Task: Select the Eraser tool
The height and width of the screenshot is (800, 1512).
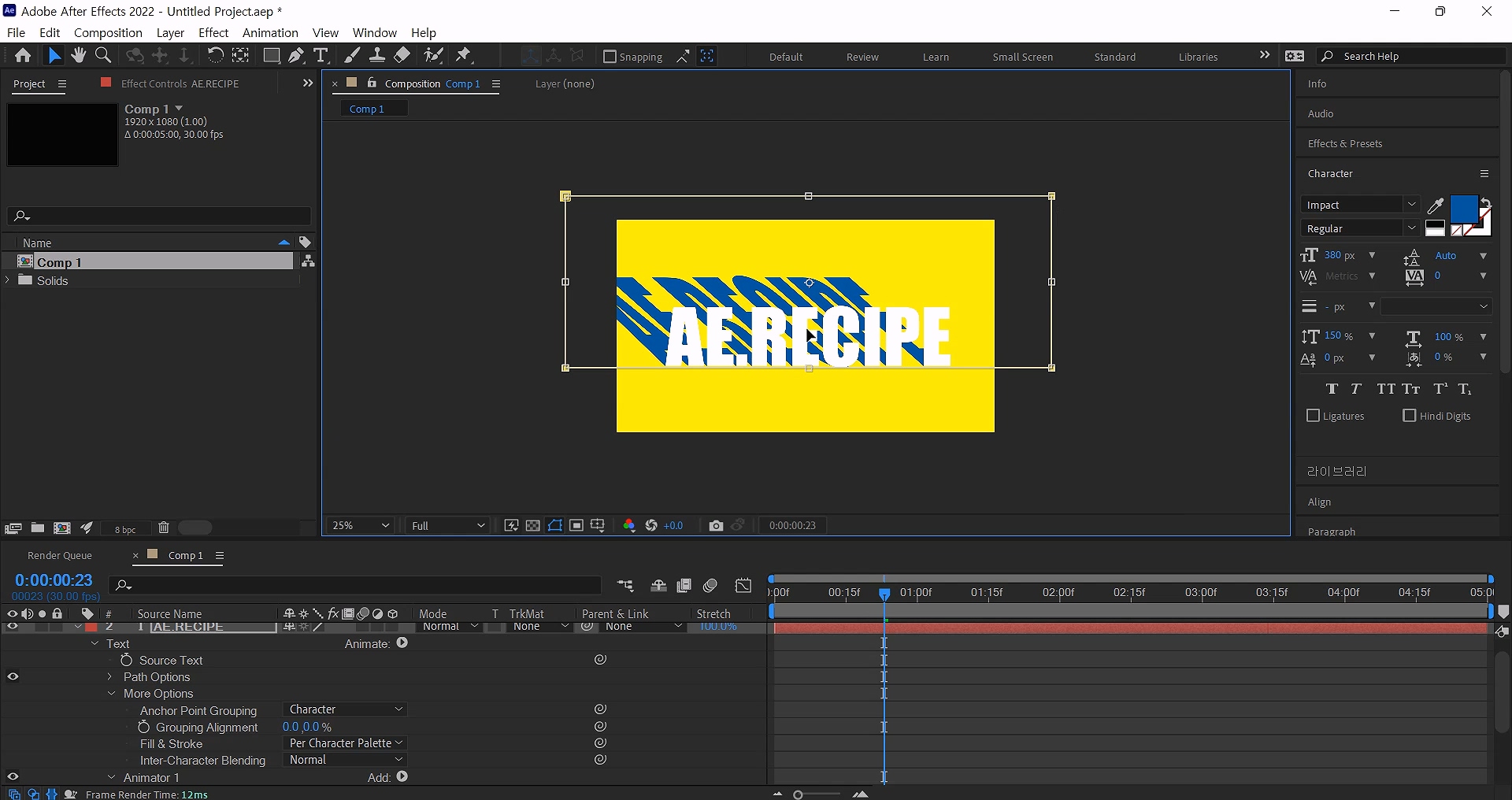Action: pyautogui.click(x=402, y=56)
